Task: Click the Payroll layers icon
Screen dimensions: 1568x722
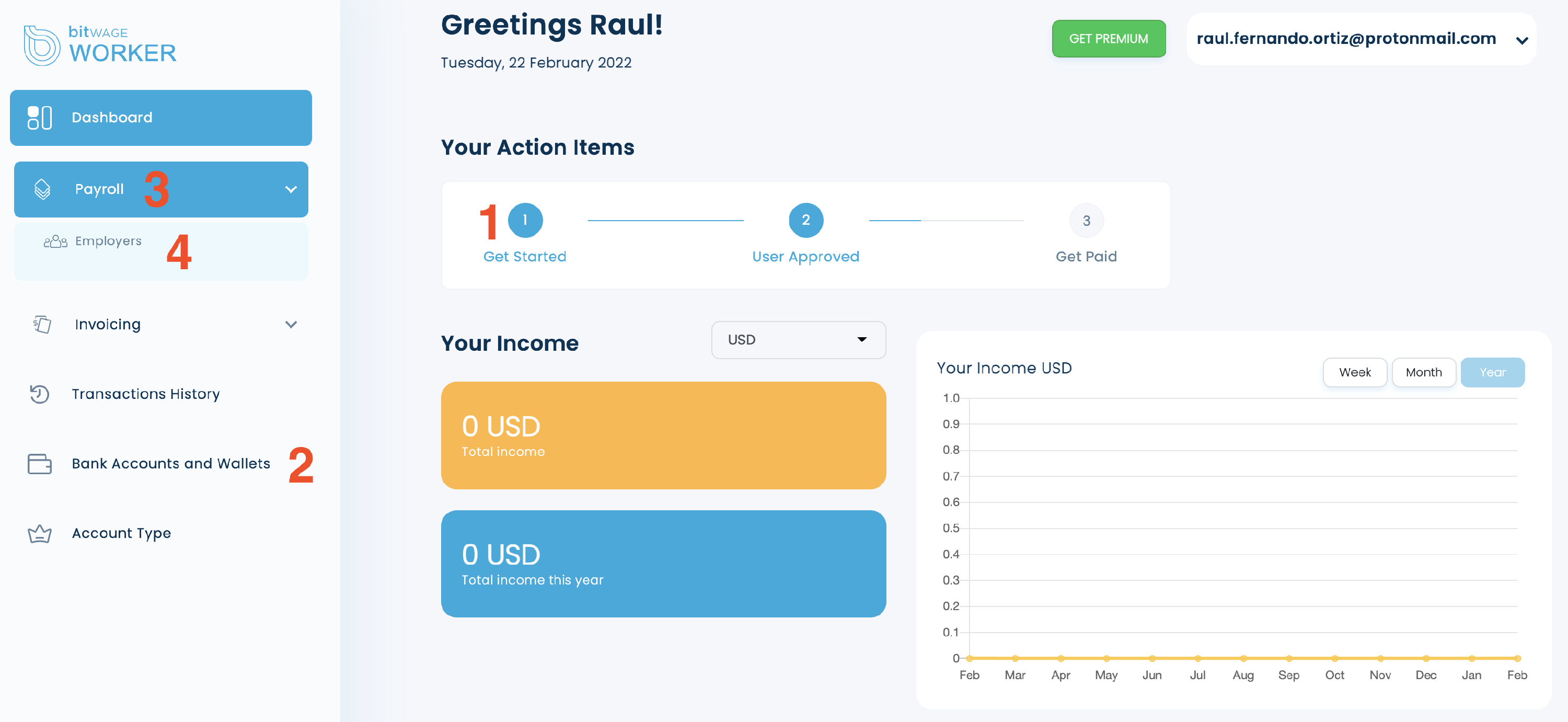Action: (x=42, y=189)
